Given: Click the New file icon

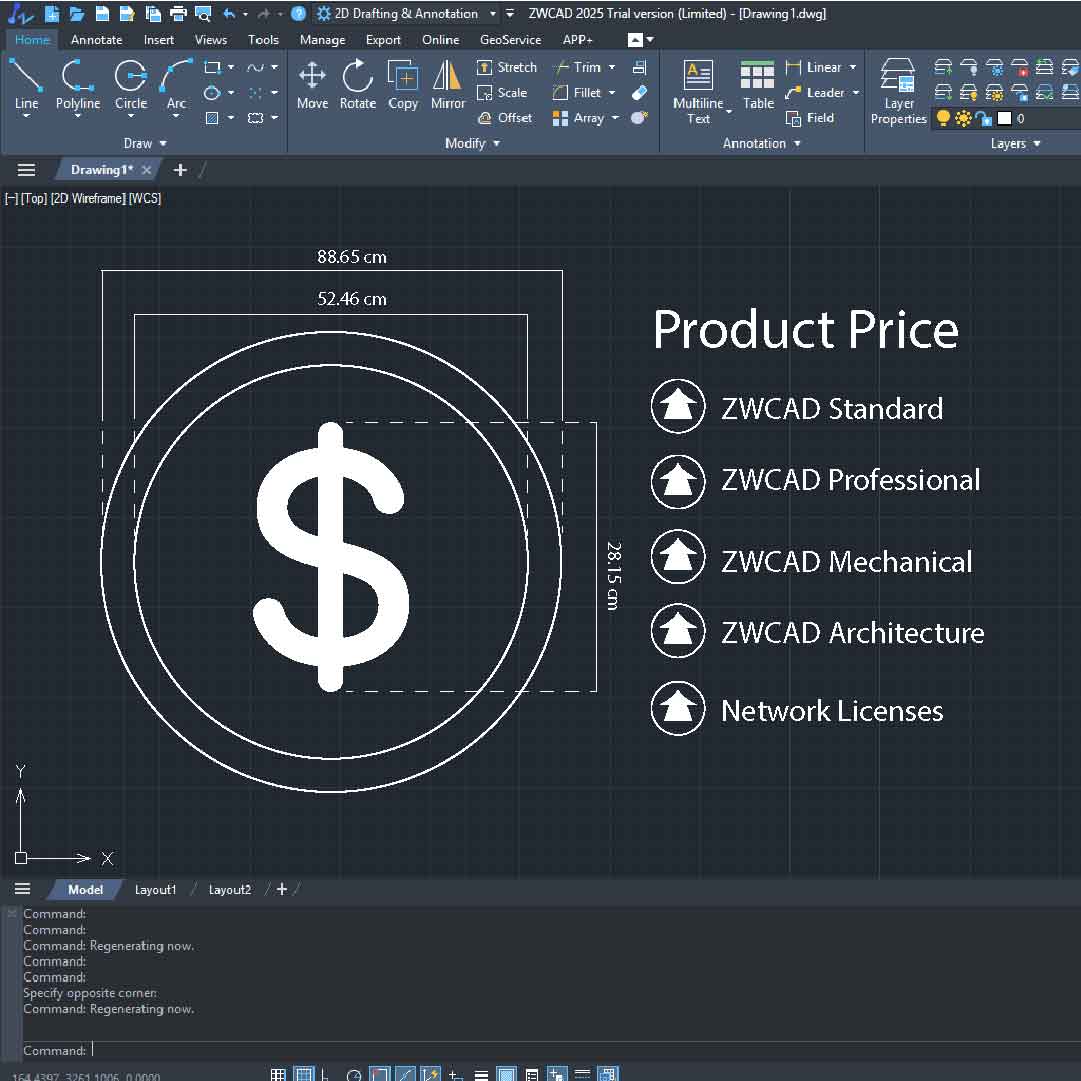Looking at the screenshot, I should 51,13.
